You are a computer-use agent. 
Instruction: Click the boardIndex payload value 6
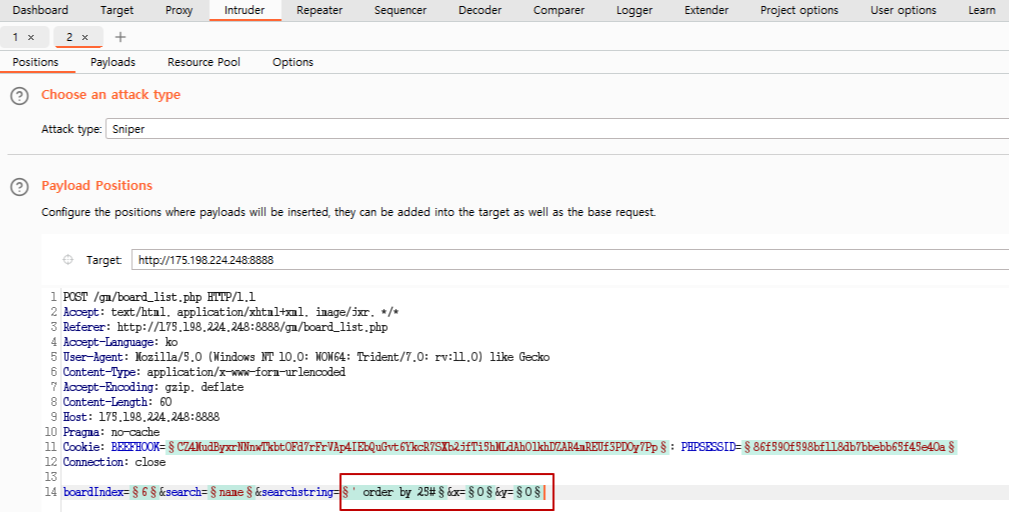pos(145,493)
